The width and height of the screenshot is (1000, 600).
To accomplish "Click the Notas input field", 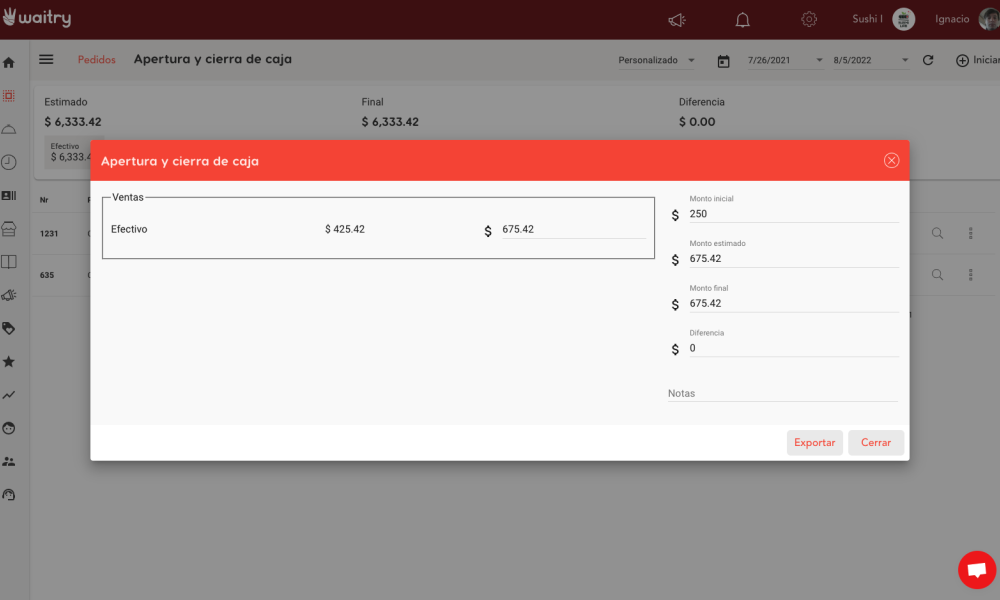I will [x=782, y=394].
